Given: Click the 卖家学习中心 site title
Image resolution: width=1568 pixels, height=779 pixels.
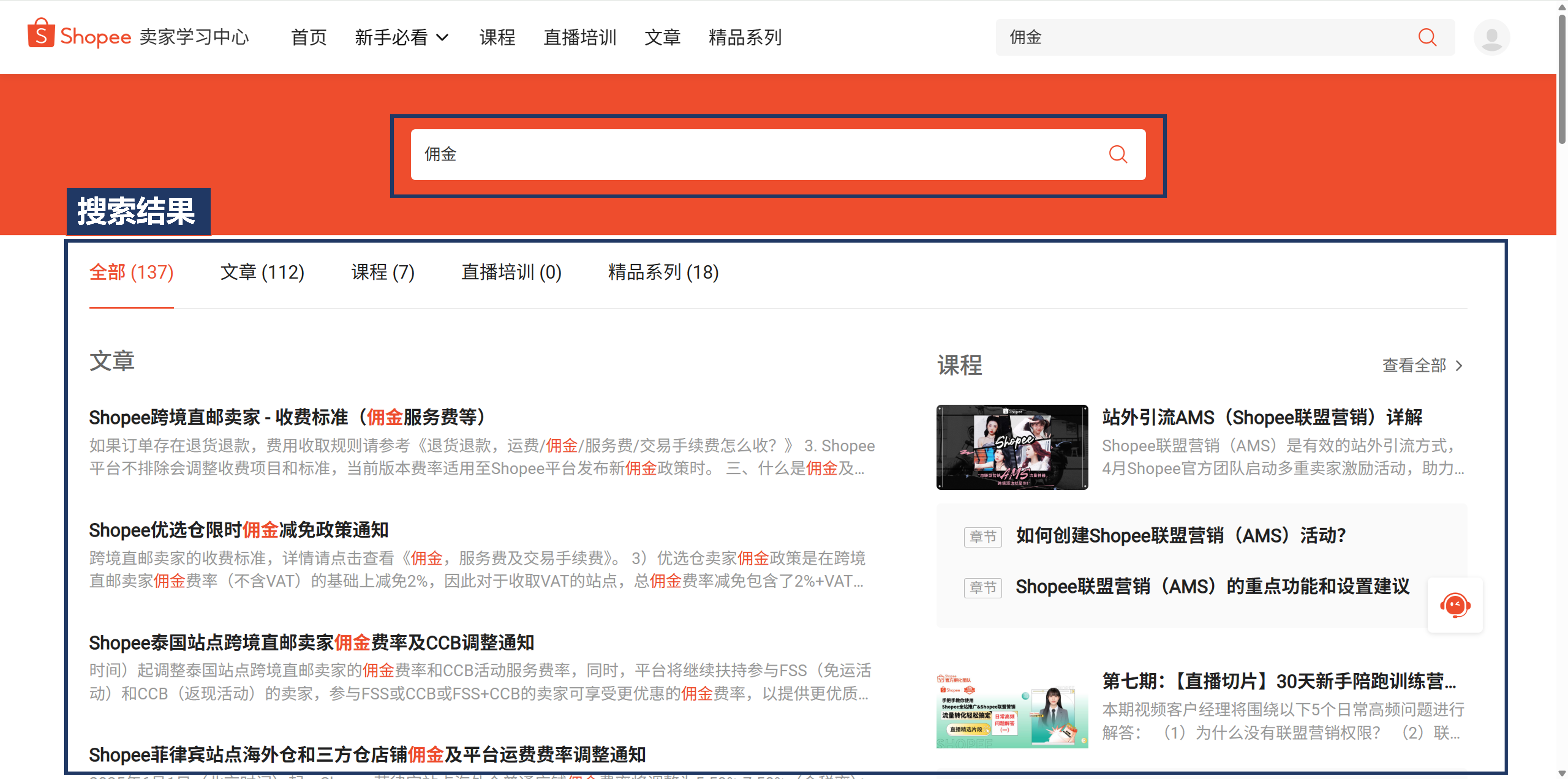Looking at the screenshot, I should 194,37.
